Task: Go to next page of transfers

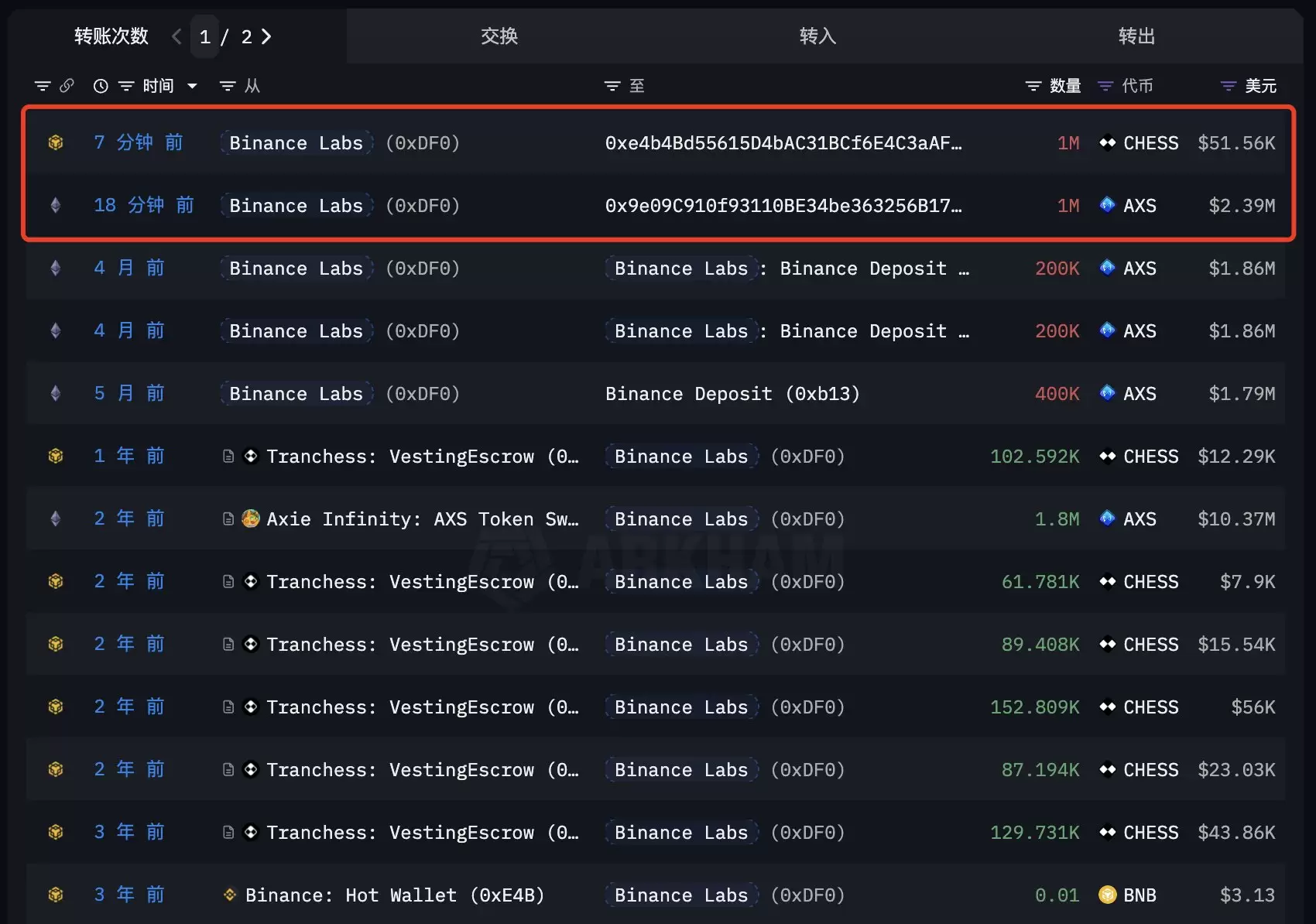Action: tap(266, 36)
